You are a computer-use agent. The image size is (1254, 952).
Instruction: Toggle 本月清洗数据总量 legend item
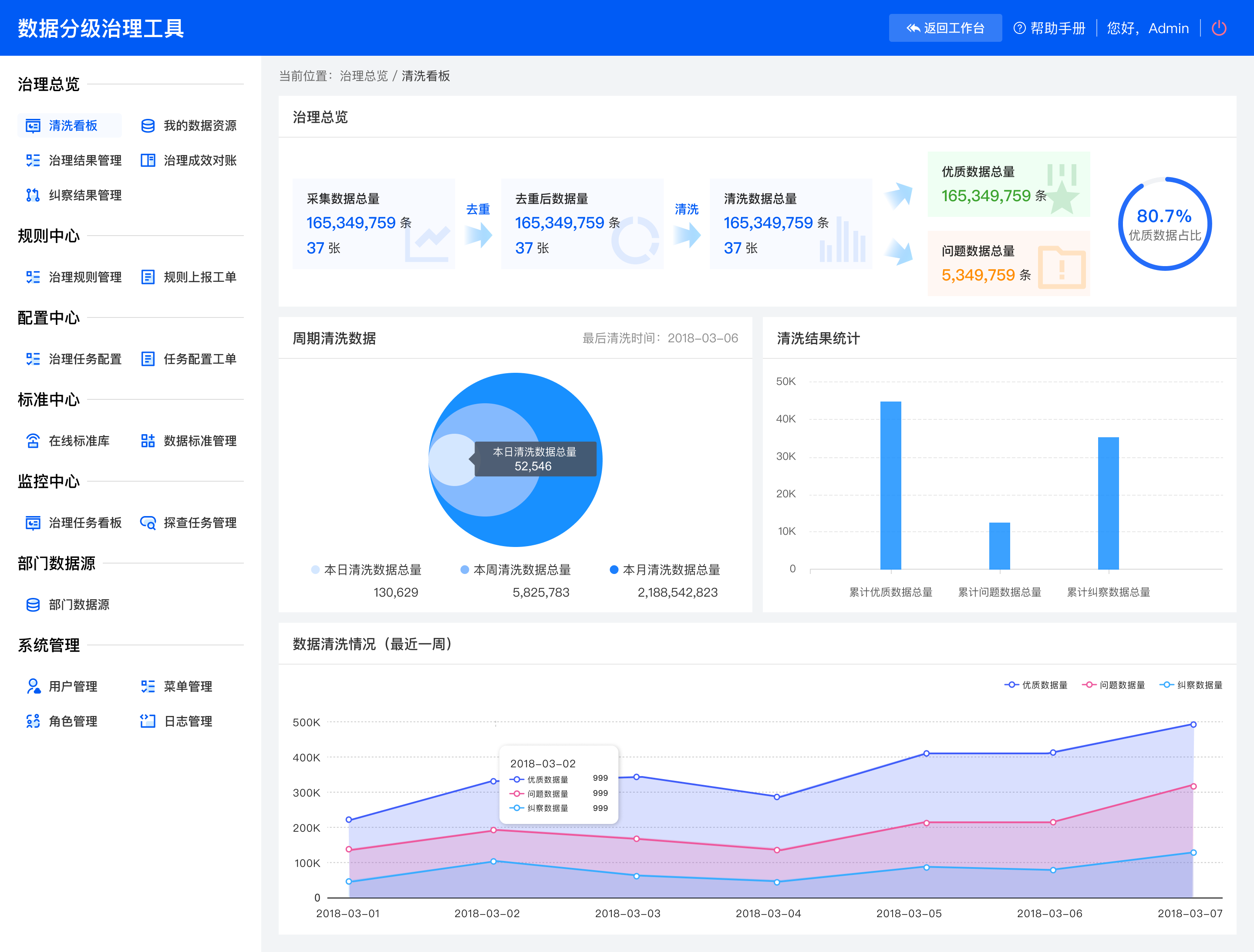pos(664,570)
